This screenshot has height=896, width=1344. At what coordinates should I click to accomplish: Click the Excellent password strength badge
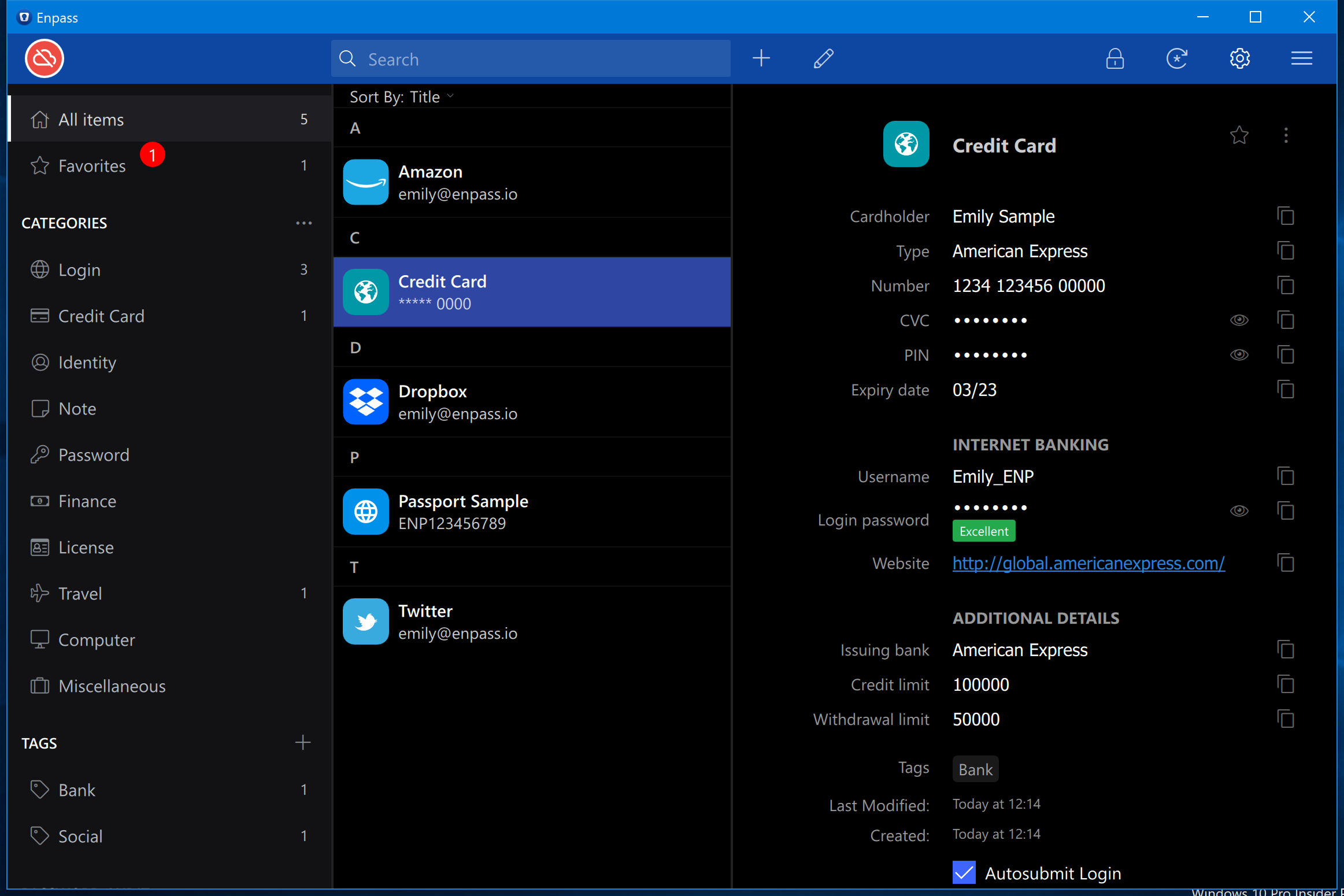tap(984, 531)
